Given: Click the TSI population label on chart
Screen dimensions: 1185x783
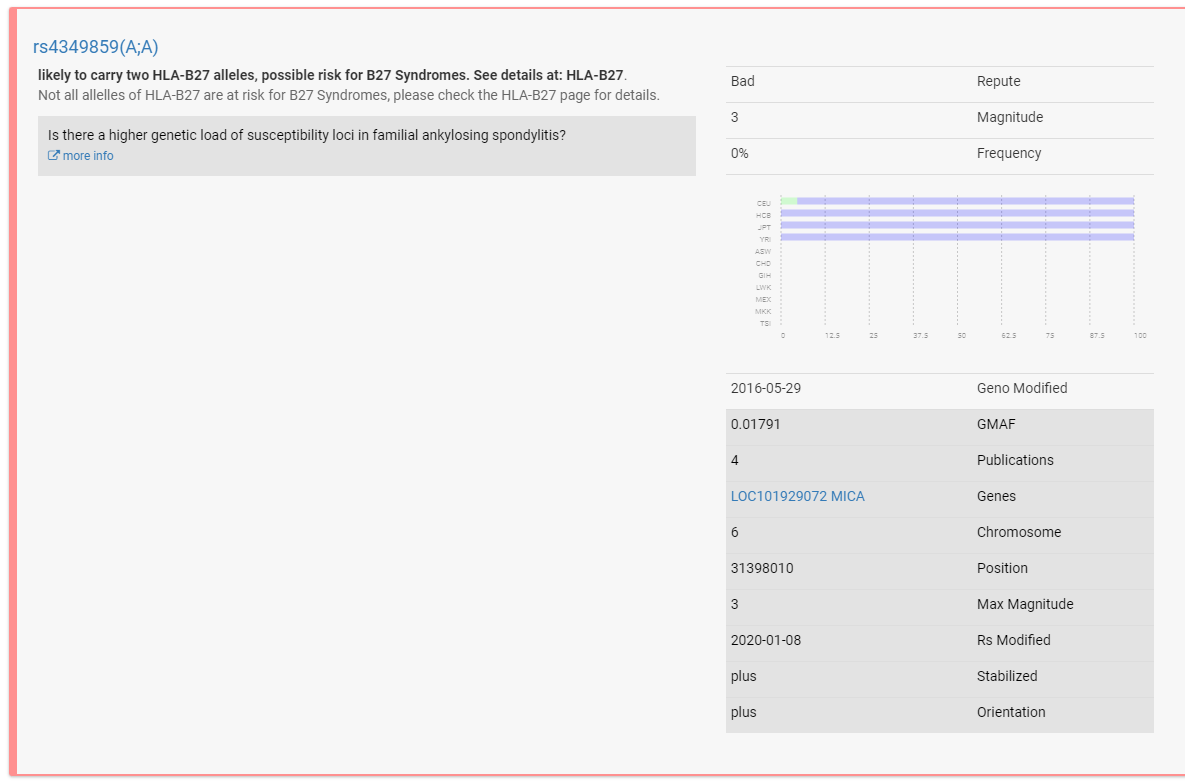Looking at the screenshot, I should tap(765, 323).
